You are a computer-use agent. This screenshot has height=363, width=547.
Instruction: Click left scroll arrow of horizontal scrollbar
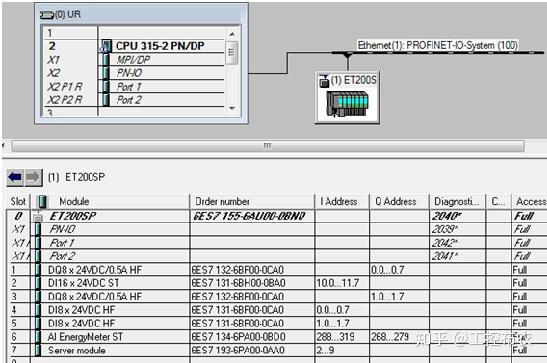point(4,146)
